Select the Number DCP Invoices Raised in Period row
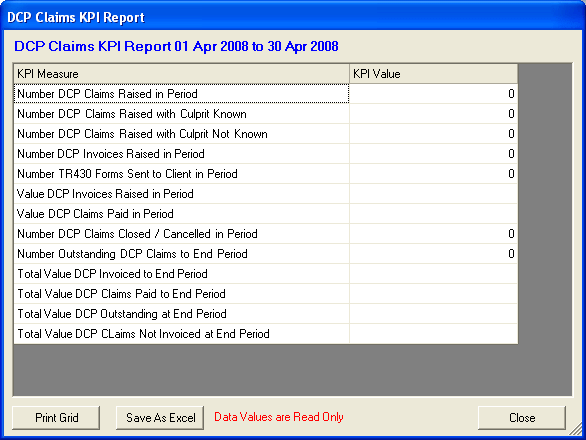Viewport: 586px width, 440px height. [x=266, y=154]
